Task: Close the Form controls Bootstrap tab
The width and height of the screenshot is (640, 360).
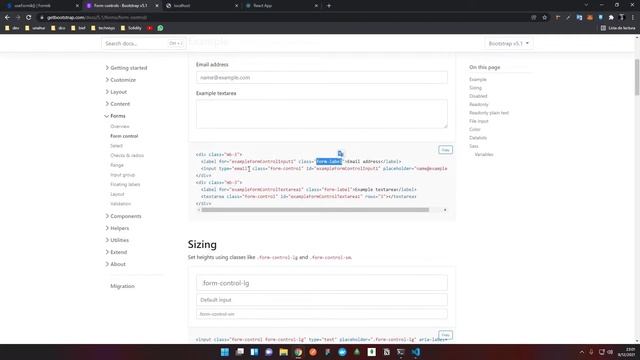Action: click(157, 6)
